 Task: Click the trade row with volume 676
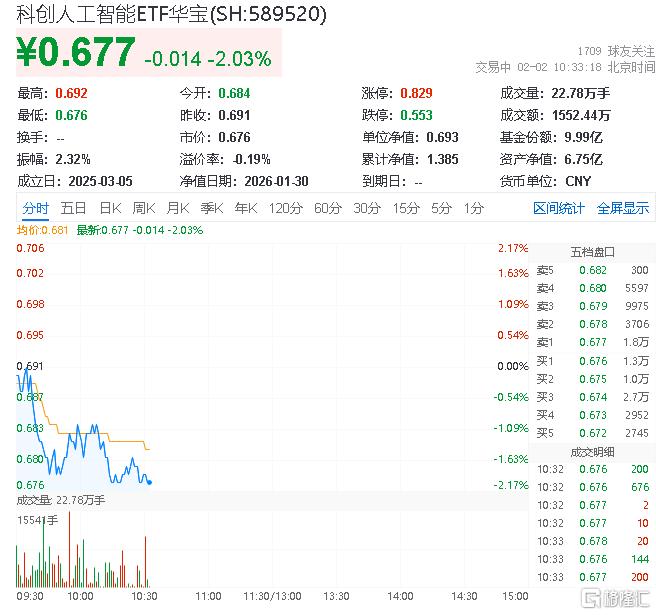coord(592,487)
